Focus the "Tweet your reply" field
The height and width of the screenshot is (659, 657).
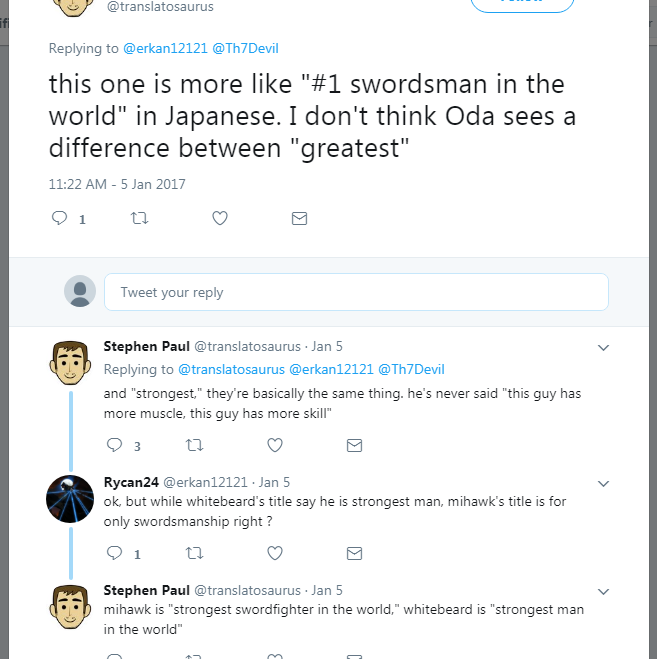pos(356,292)
